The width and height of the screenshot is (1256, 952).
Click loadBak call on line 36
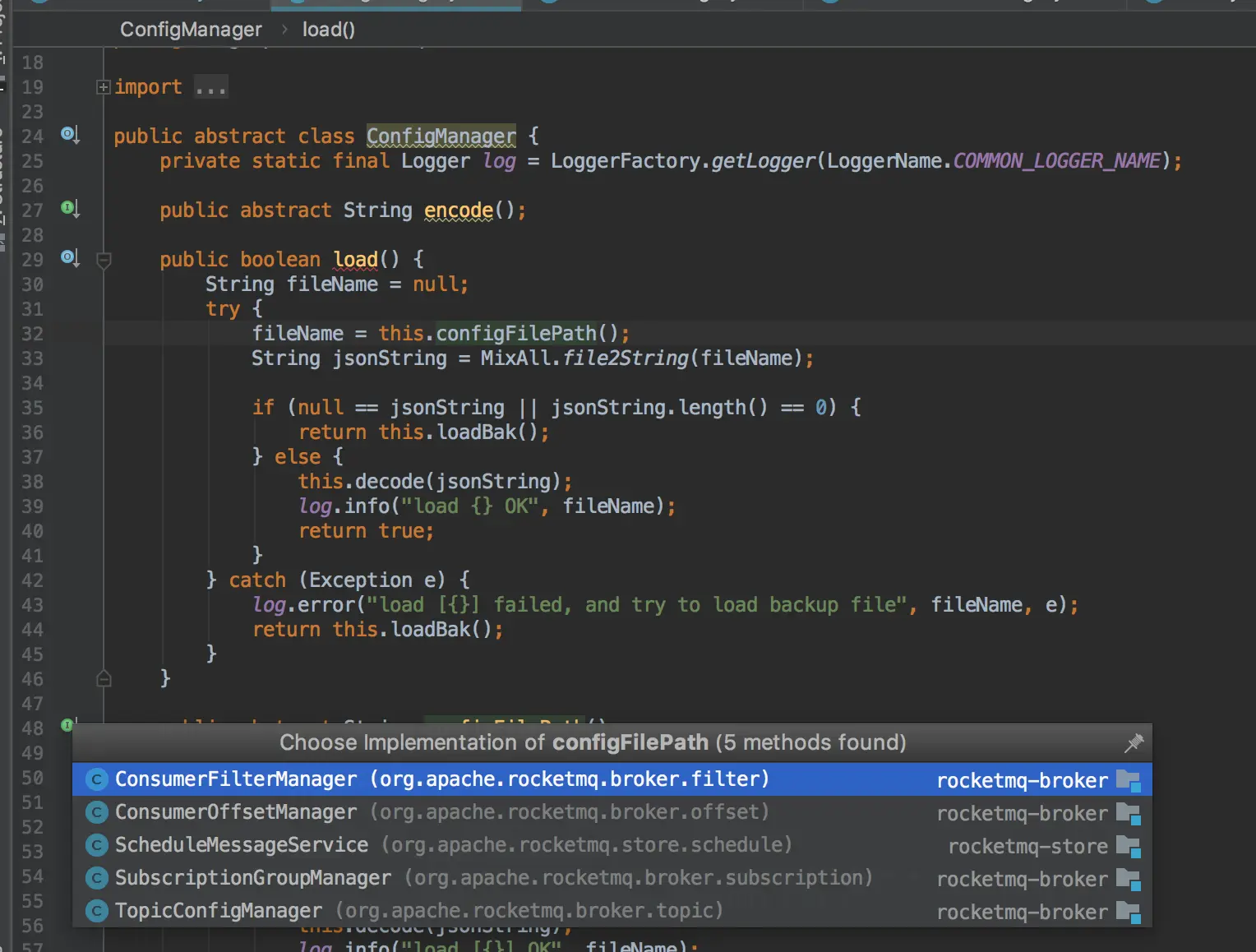tap(476, 432)
